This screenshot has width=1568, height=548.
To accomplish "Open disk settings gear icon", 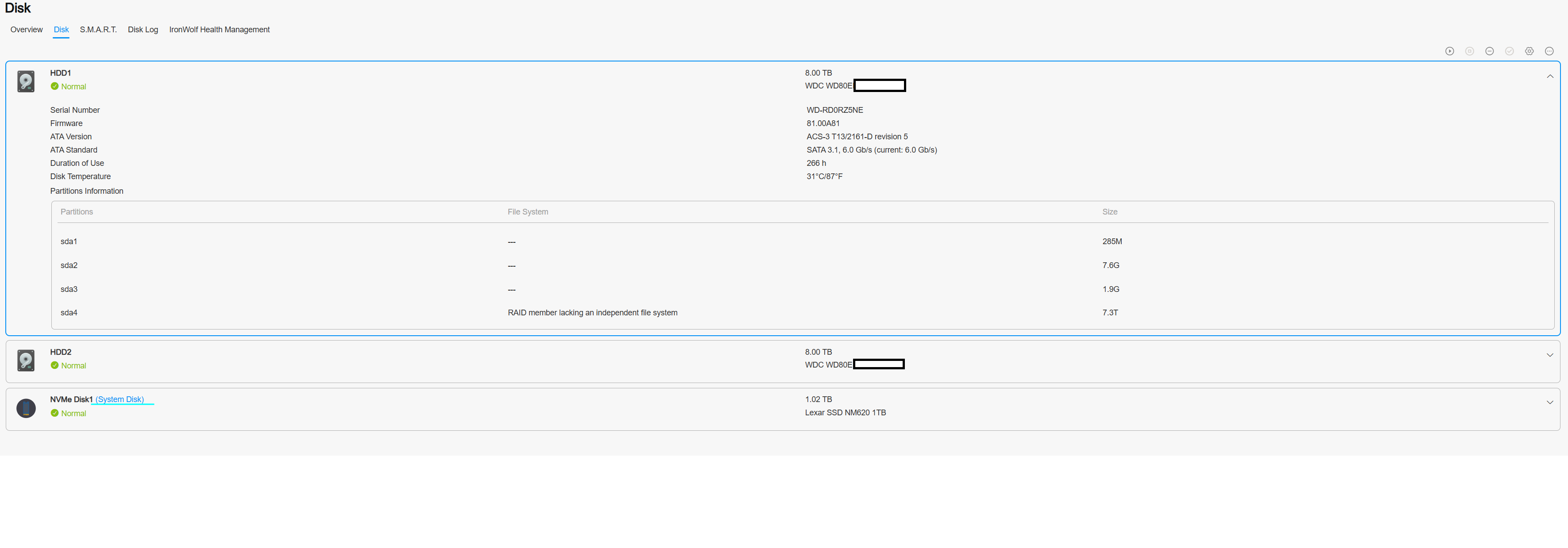I will 1529,51.
